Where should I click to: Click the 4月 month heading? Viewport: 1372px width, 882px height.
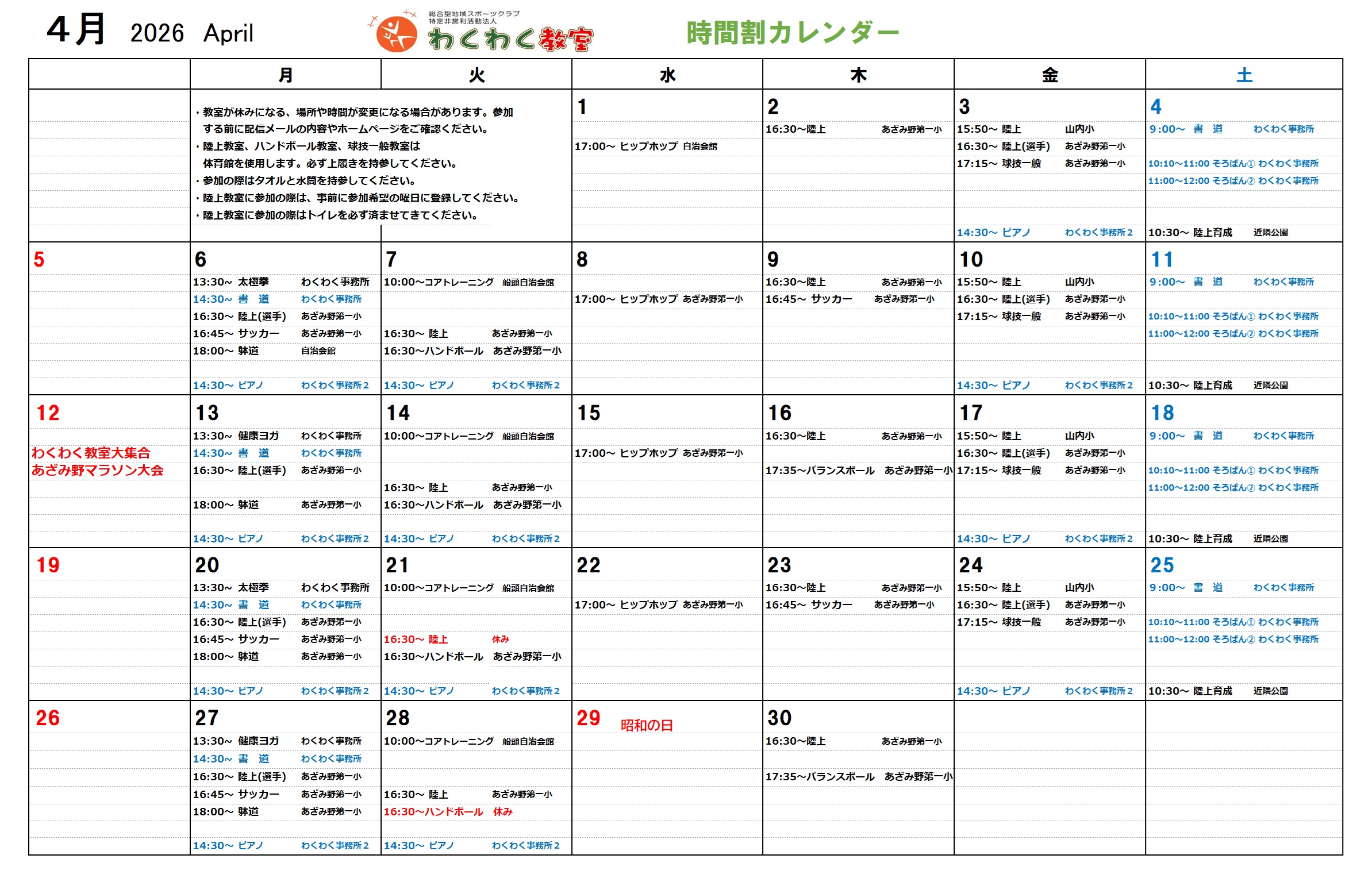point(76,30)
